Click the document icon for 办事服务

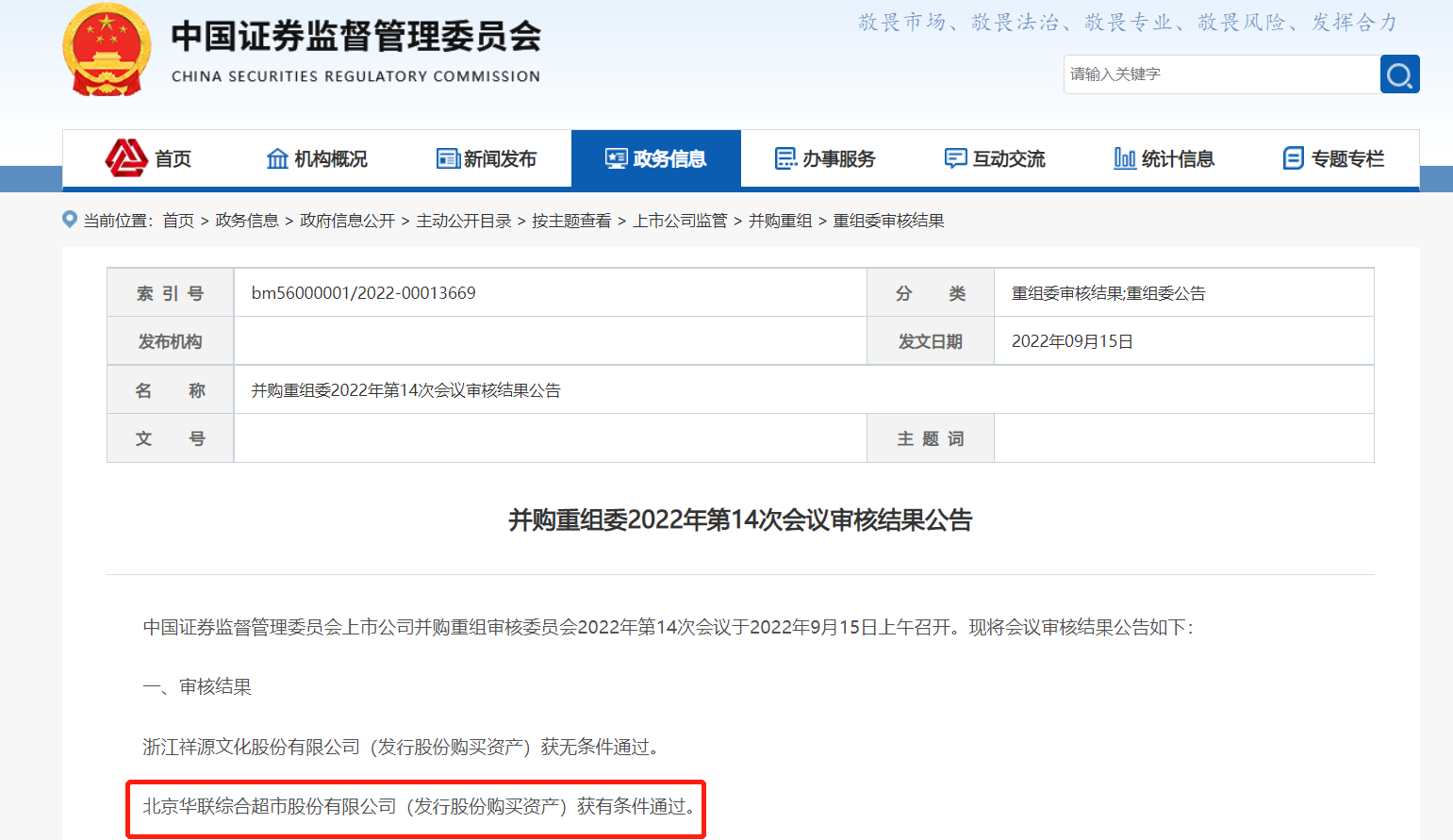[x=785, y=158]
